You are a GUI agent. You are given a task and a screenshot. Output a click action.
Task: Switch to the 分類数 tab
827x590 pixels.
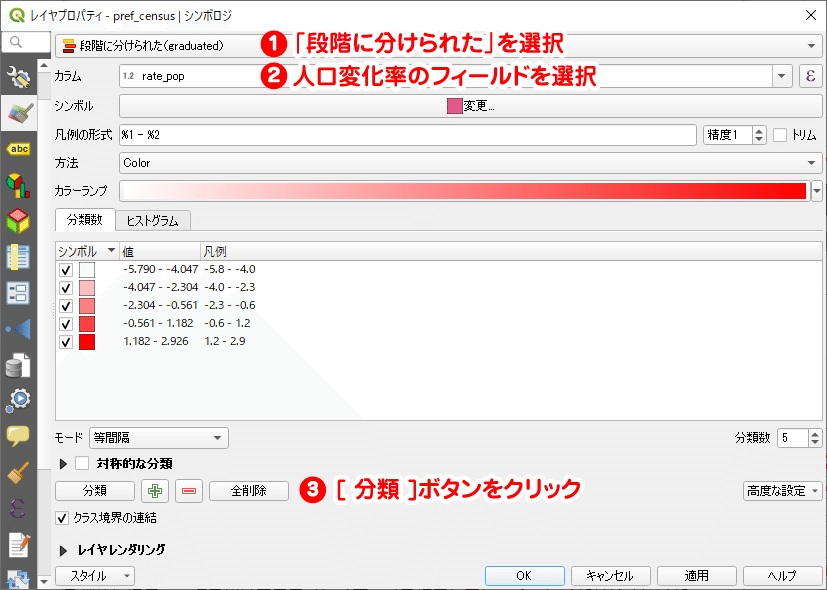pyautogui.click(x=85, y=220)
